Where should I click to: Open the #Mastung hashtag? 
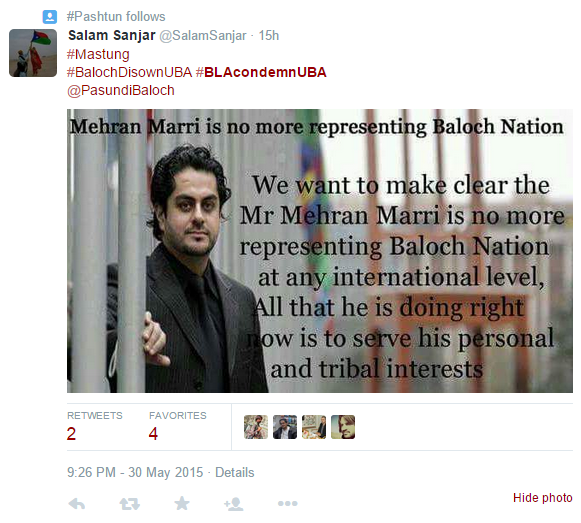(98, 54)
